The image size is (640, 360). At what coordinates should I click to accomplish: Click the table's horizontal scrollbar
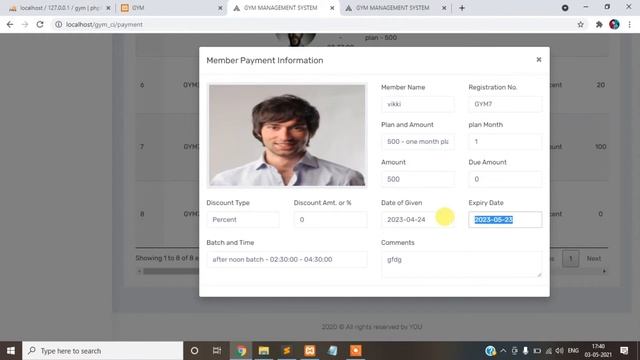[x=171, y=271]
